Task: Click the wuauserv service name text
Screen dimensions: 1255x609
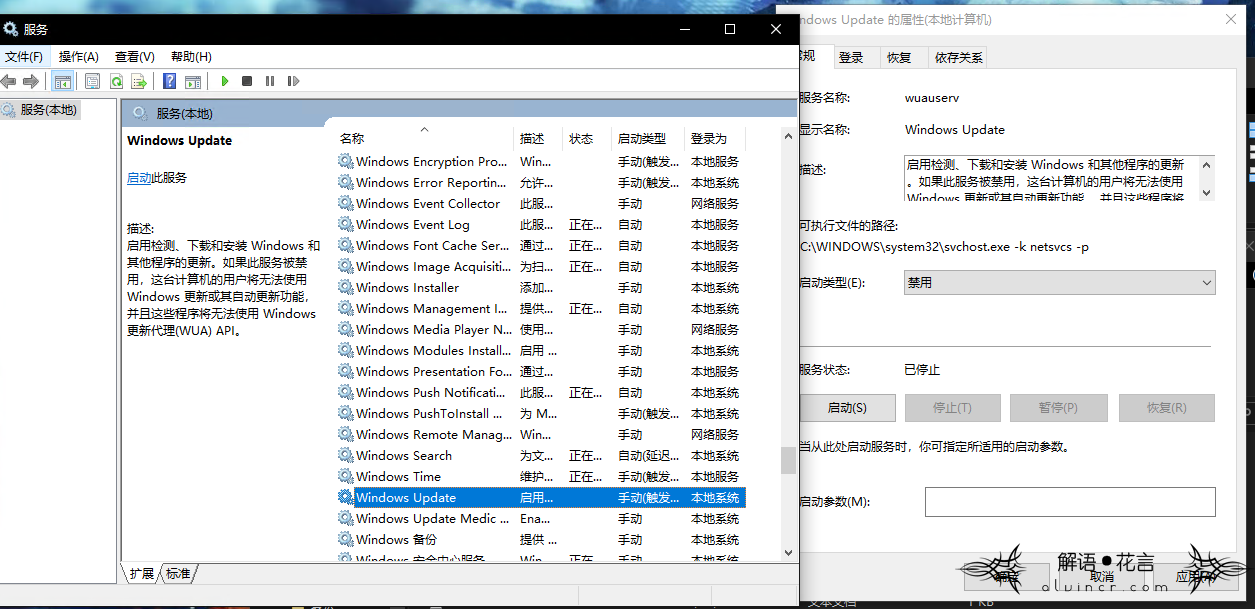Action: 931,98
